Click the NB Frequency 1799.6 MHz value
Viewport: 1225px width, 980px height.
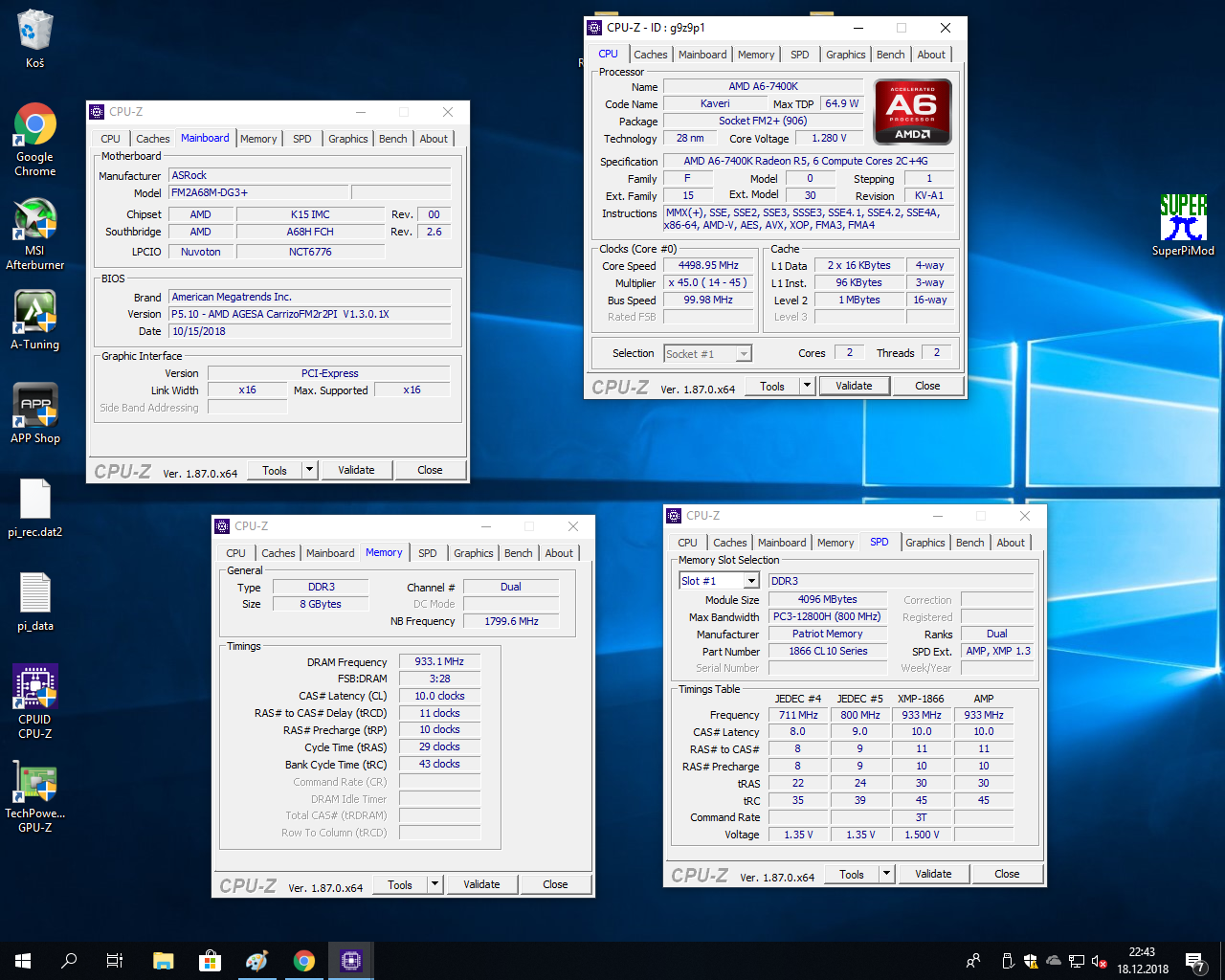[x=512, y=621]
